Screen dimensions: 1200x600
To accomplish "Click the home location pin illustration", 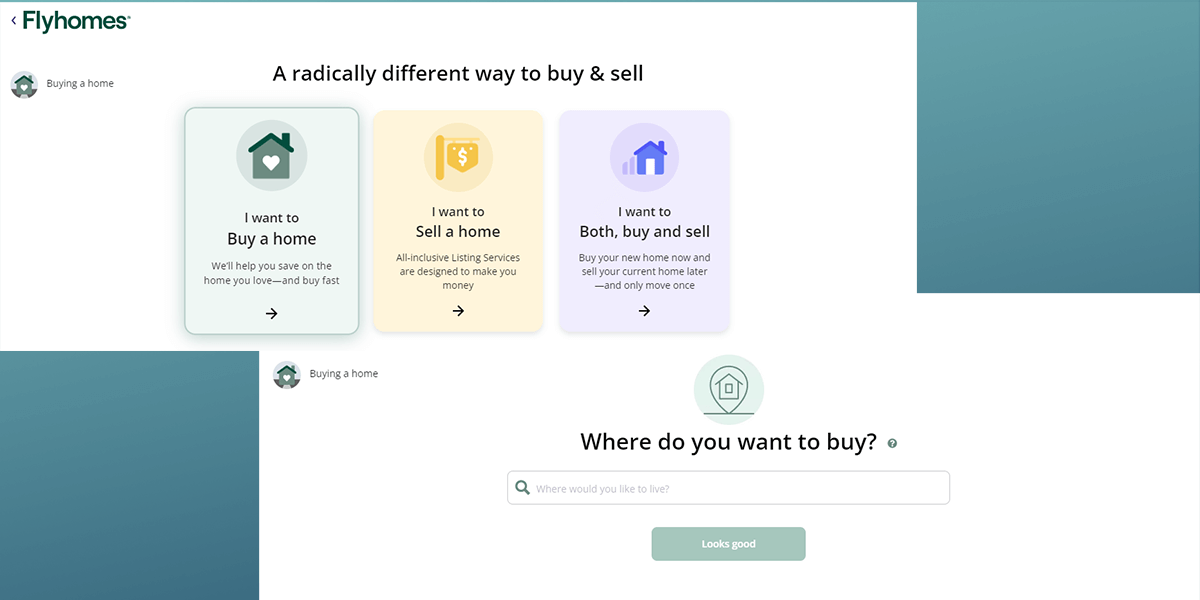I will (x=728, y=389).
